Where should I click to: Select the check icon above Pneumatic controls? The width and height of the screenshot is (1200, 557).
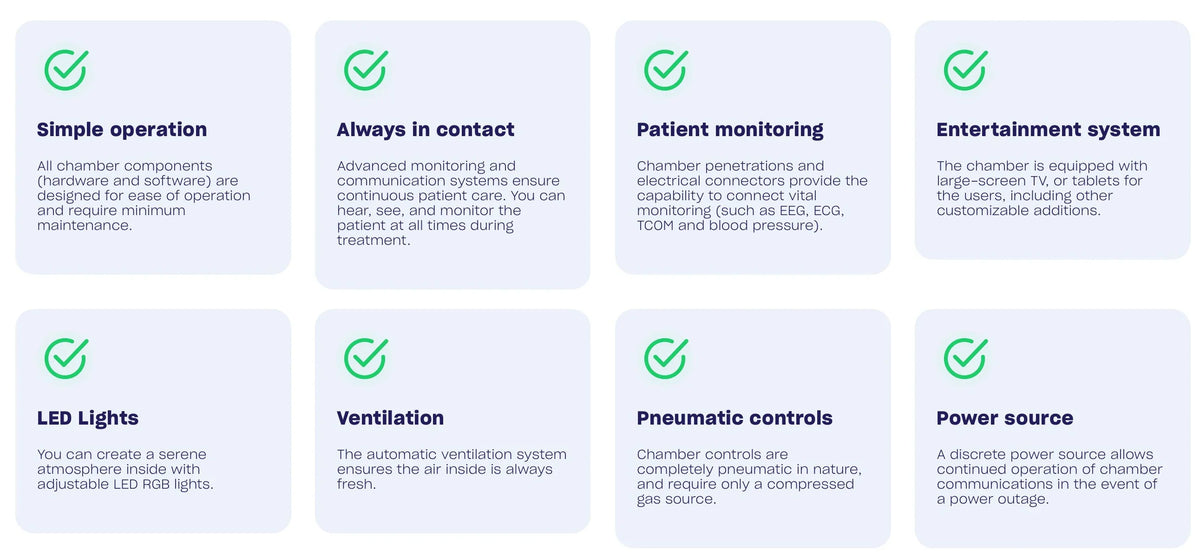666,358
